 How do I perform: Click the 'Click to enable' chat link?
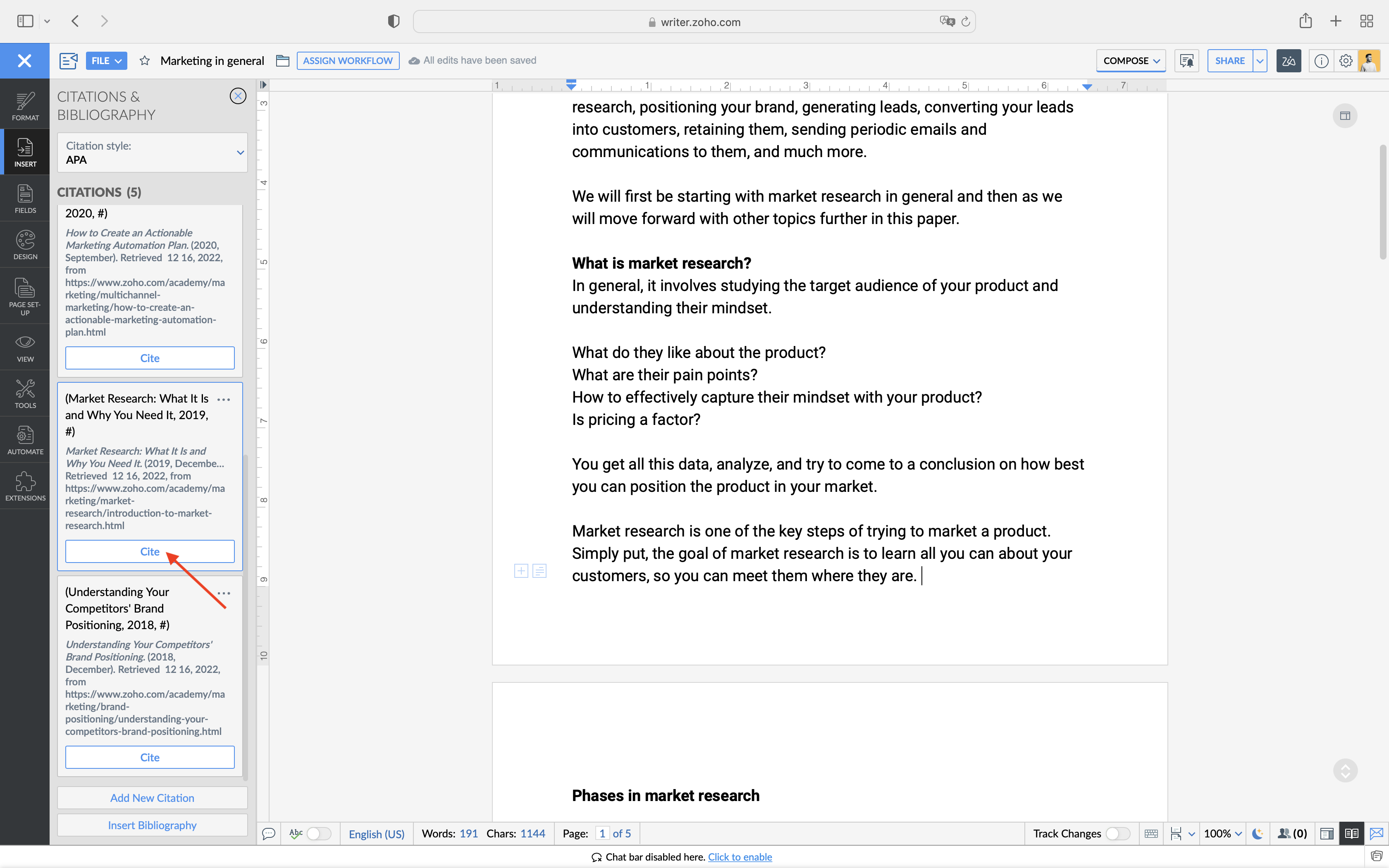740,857
